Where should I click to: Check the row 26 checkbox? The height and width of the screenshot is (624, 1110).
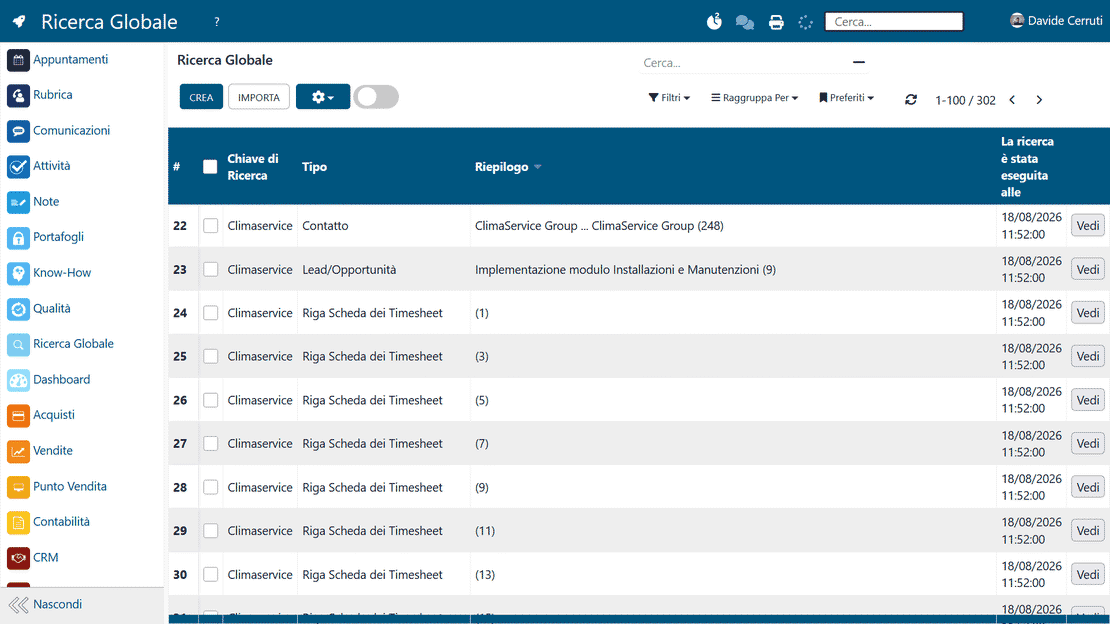pos(210,400)
